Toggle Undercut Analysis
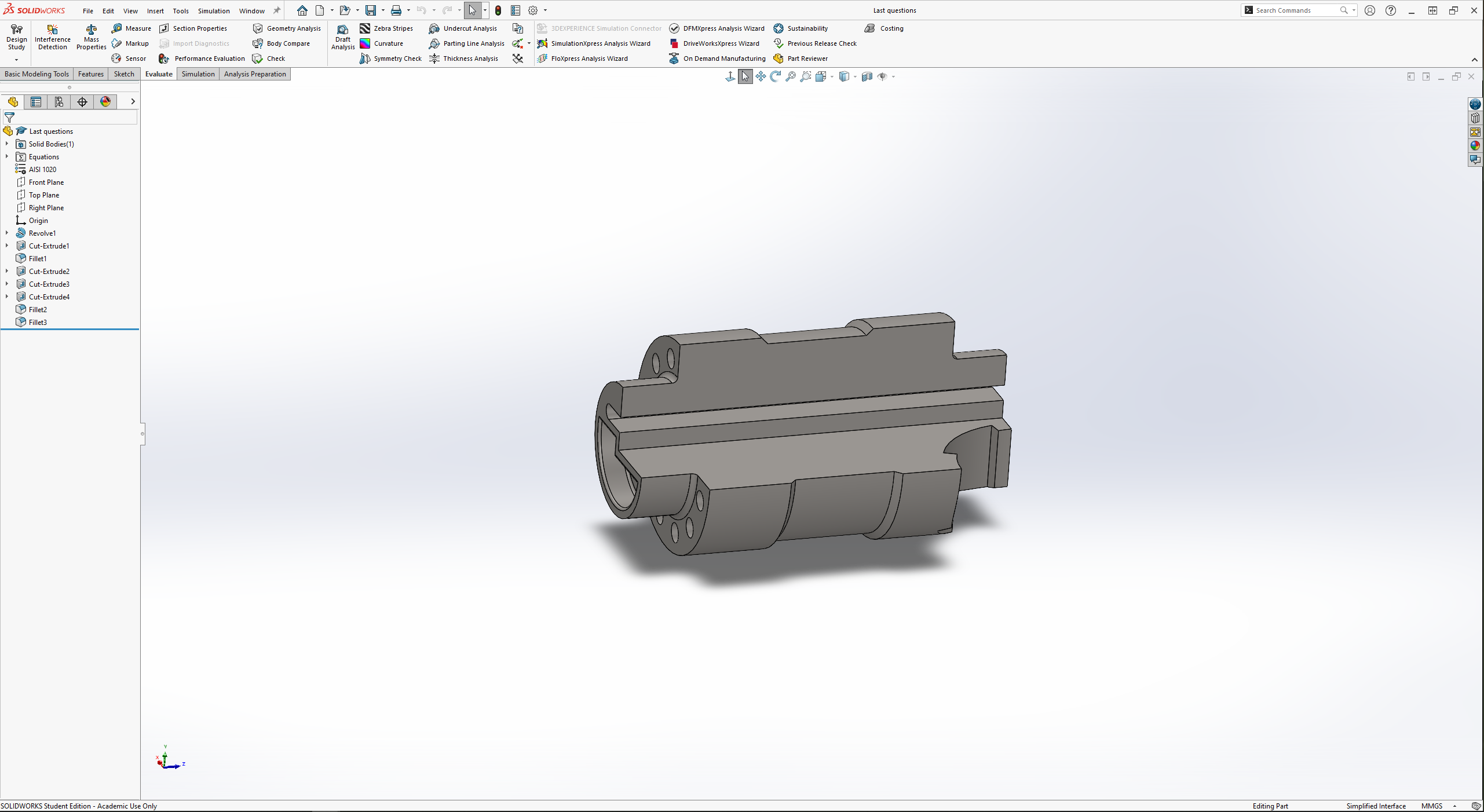Screen dimensions: 1484x812 coord(463,28)
